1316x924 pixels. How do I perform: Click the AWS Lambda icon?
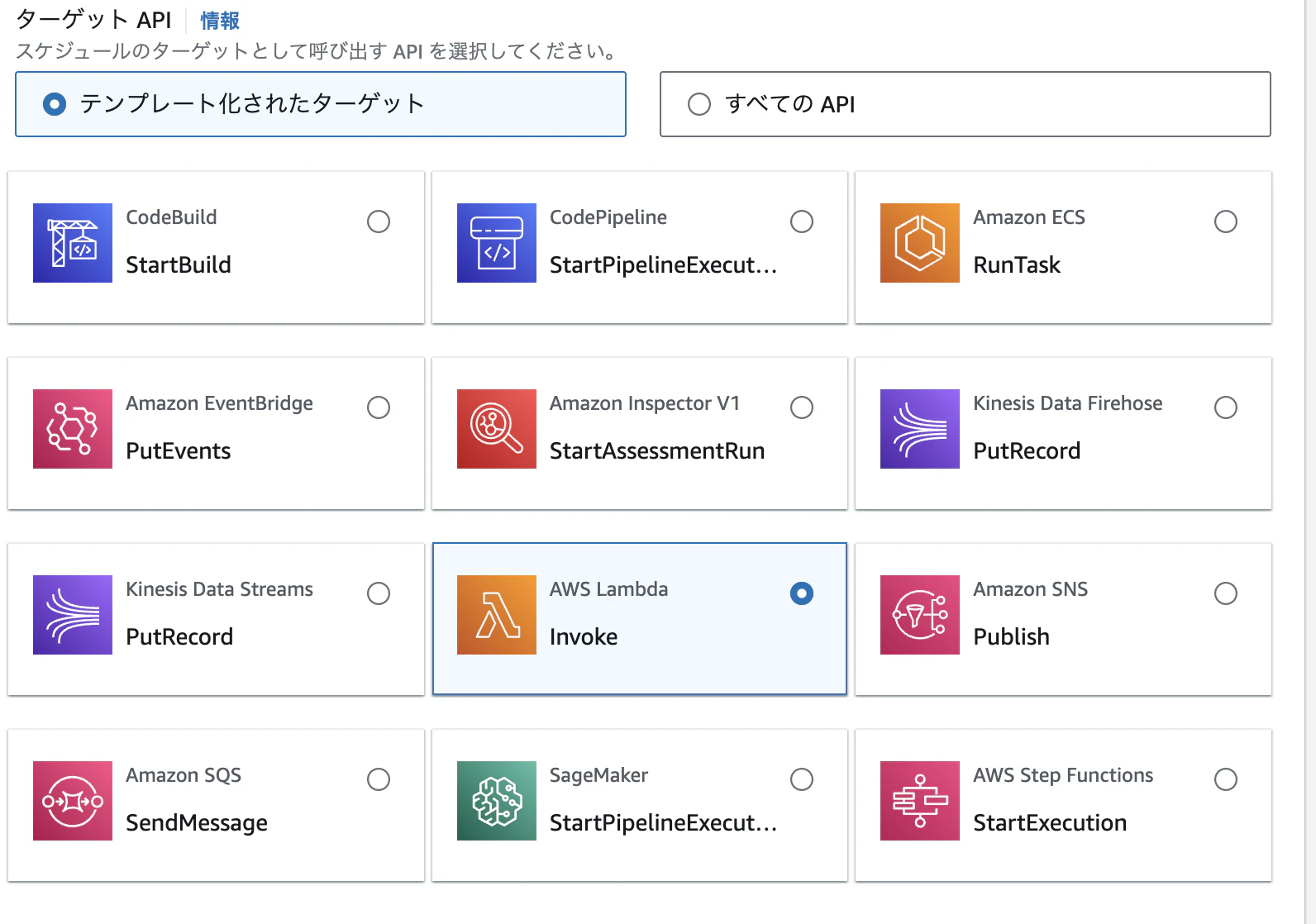pos(497,615)
